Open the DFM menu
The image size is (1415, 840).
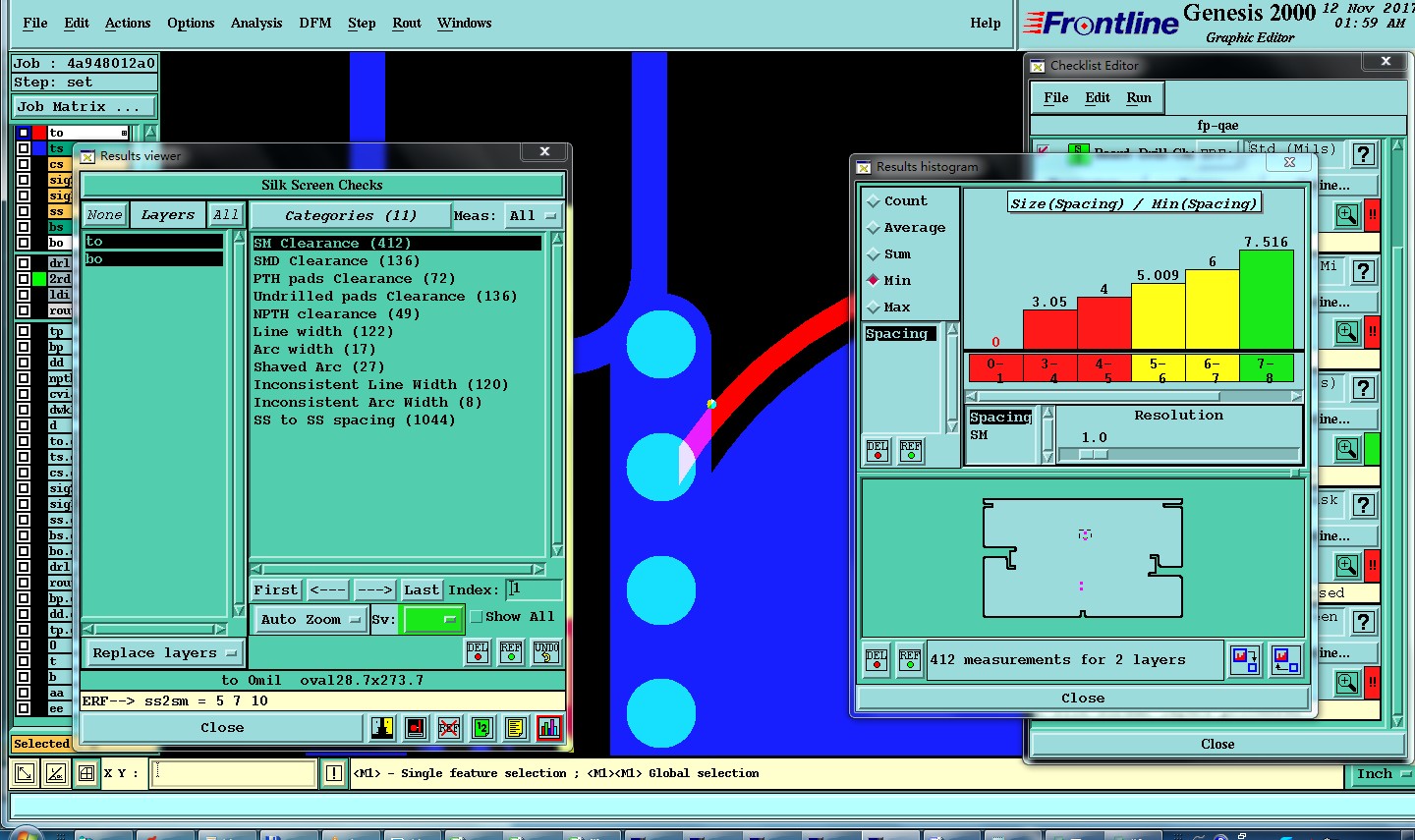(x=315, y=23)
